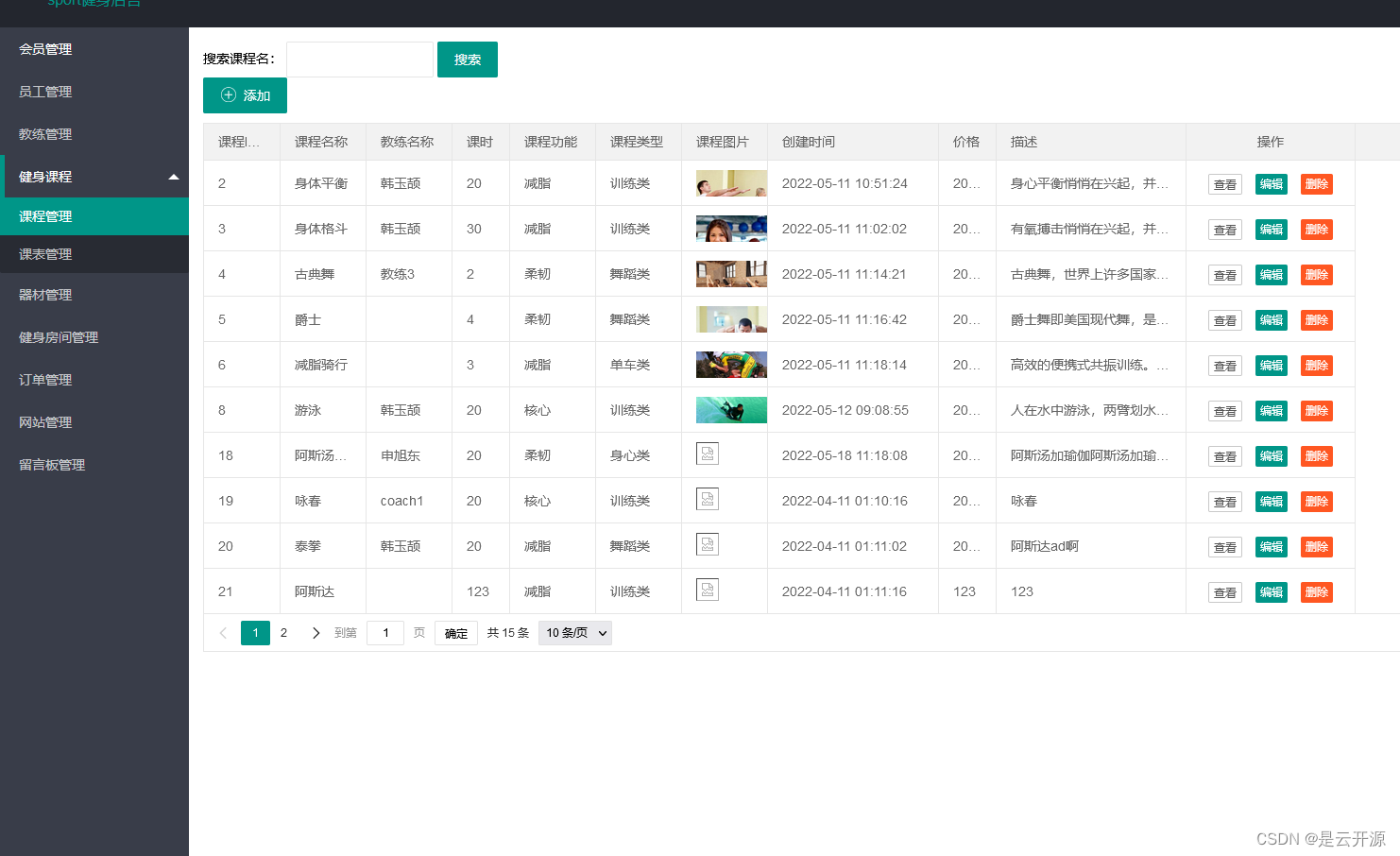The height and width of the screenshot is (856, 1400).
Task: Click the previous page left chevron
Action: point(223,633)
